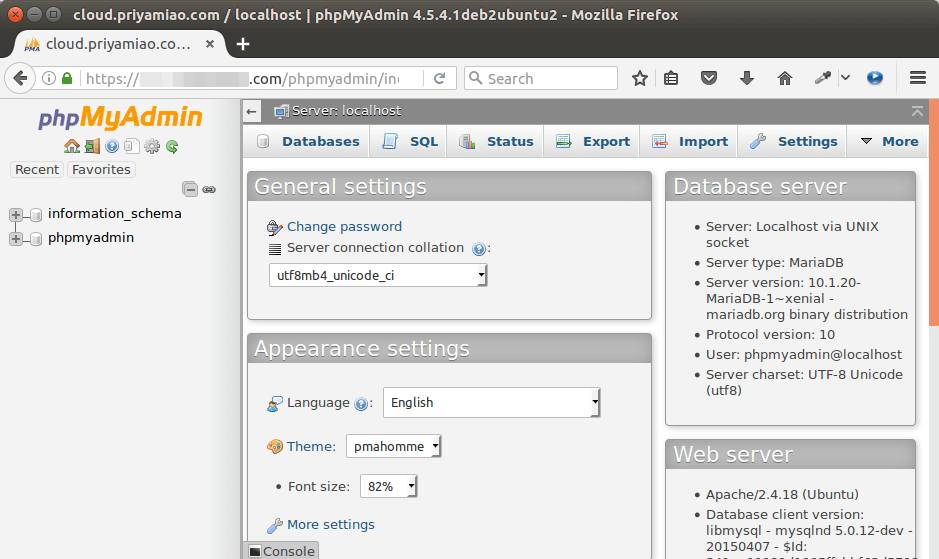939x559 pixels.
Task: Expand the information_schema database node
Action: pos(16,214)
